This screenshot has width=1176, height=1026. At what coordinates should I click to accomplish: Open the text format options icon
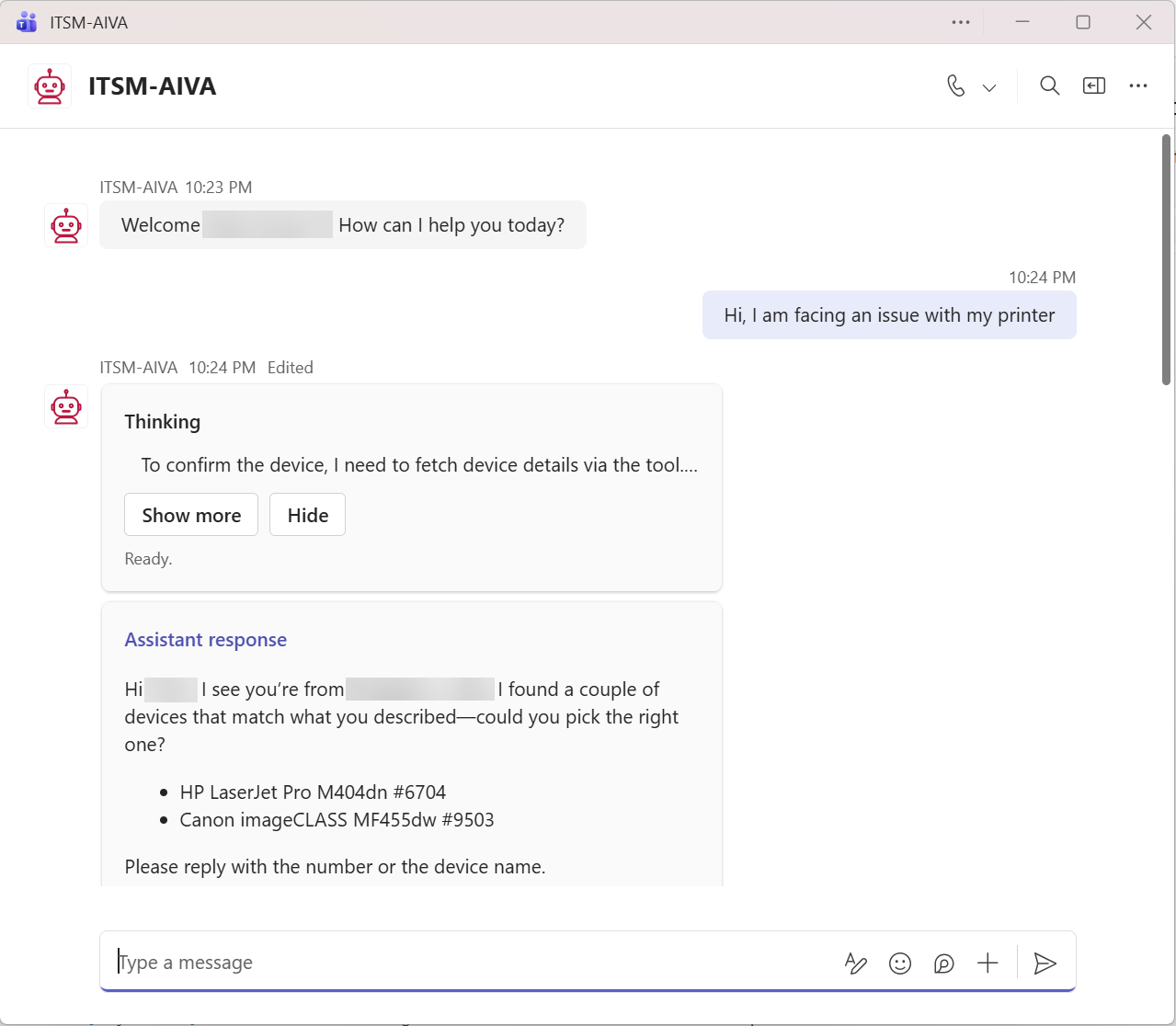[855, 963]
